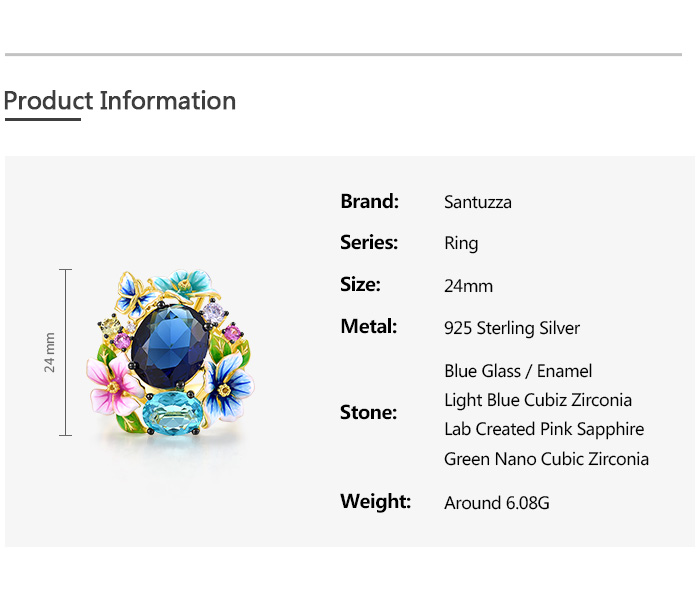Select the 925 Sterling Silver text
This screenshot has width=700, height=607.
[512, 328]
